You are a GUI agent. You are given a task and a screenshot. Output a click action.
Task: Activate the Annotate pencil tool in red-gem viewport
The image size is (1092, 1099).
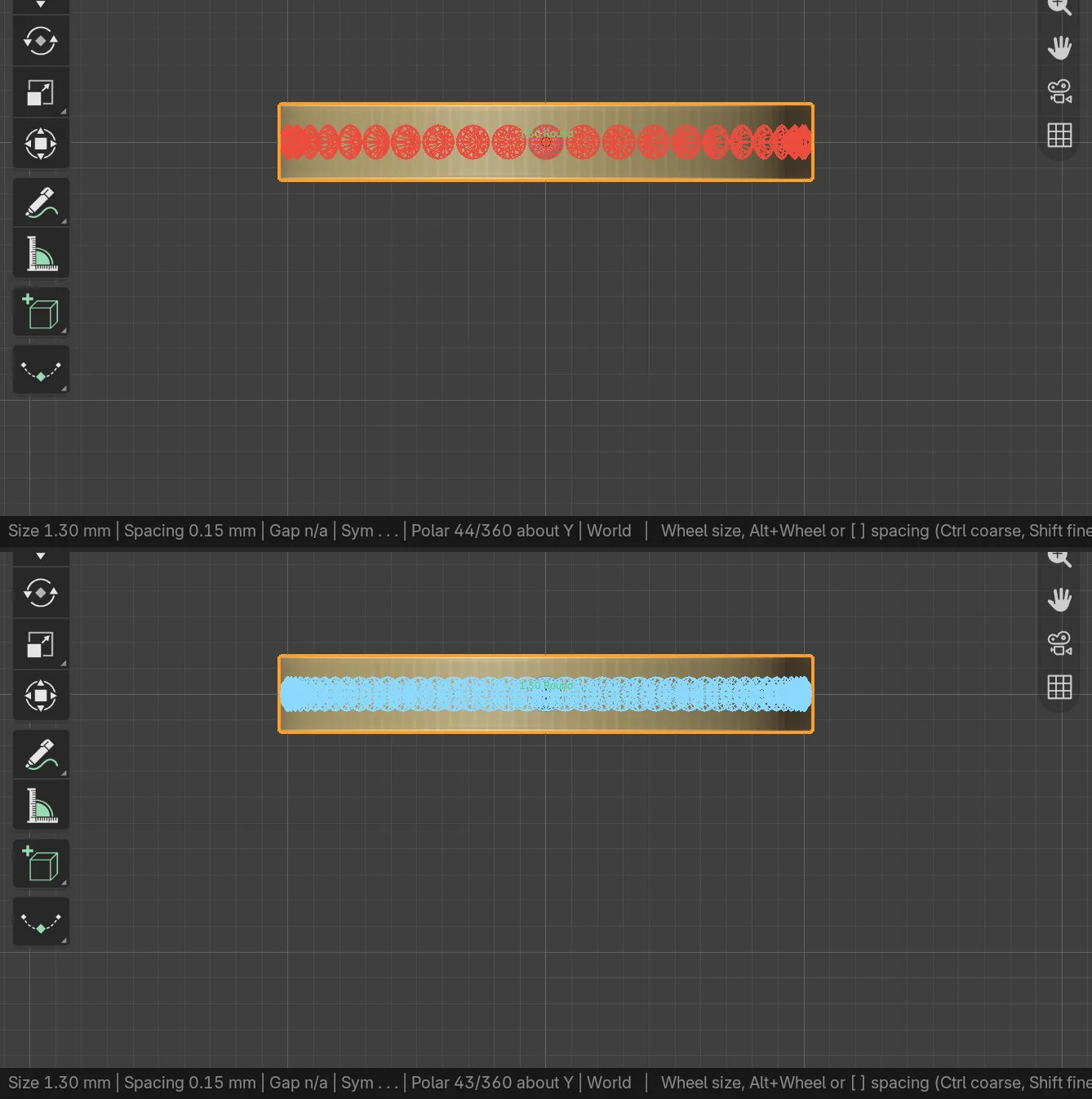click(x=41, y=202)
